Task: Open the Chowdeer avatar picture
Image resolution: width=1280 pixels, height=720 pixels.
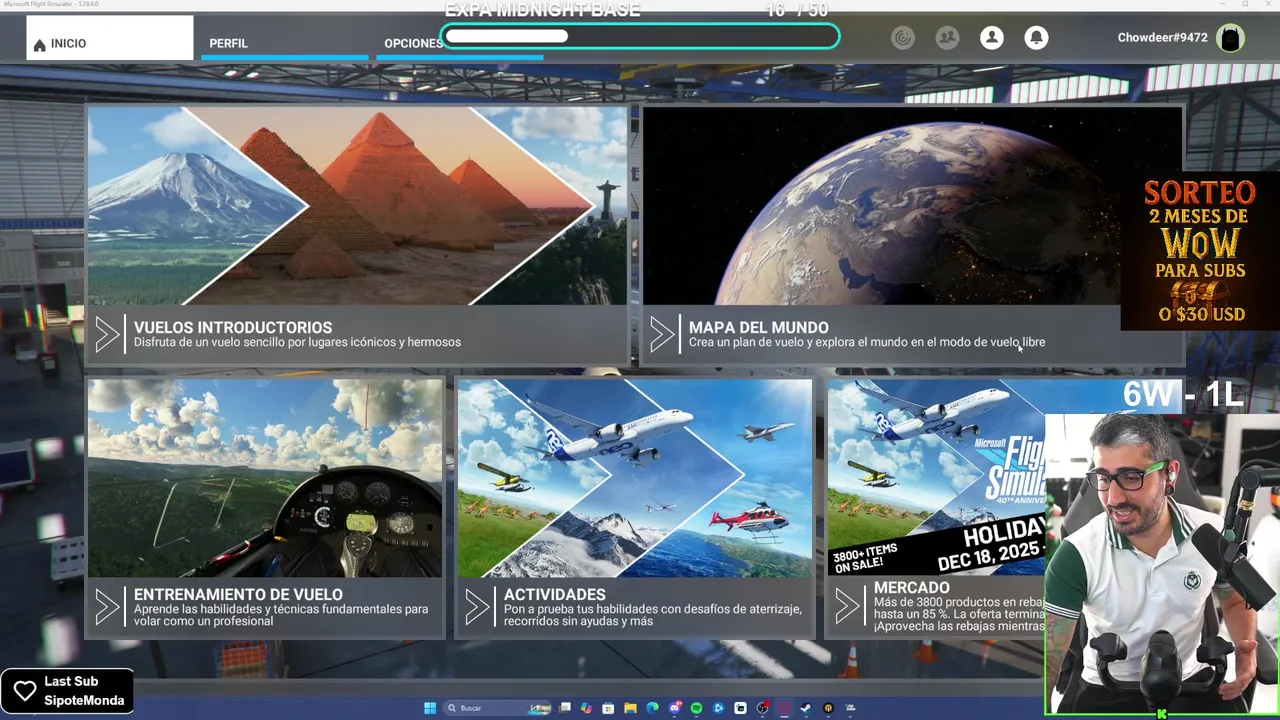Action: click(x=1231, y=38)
